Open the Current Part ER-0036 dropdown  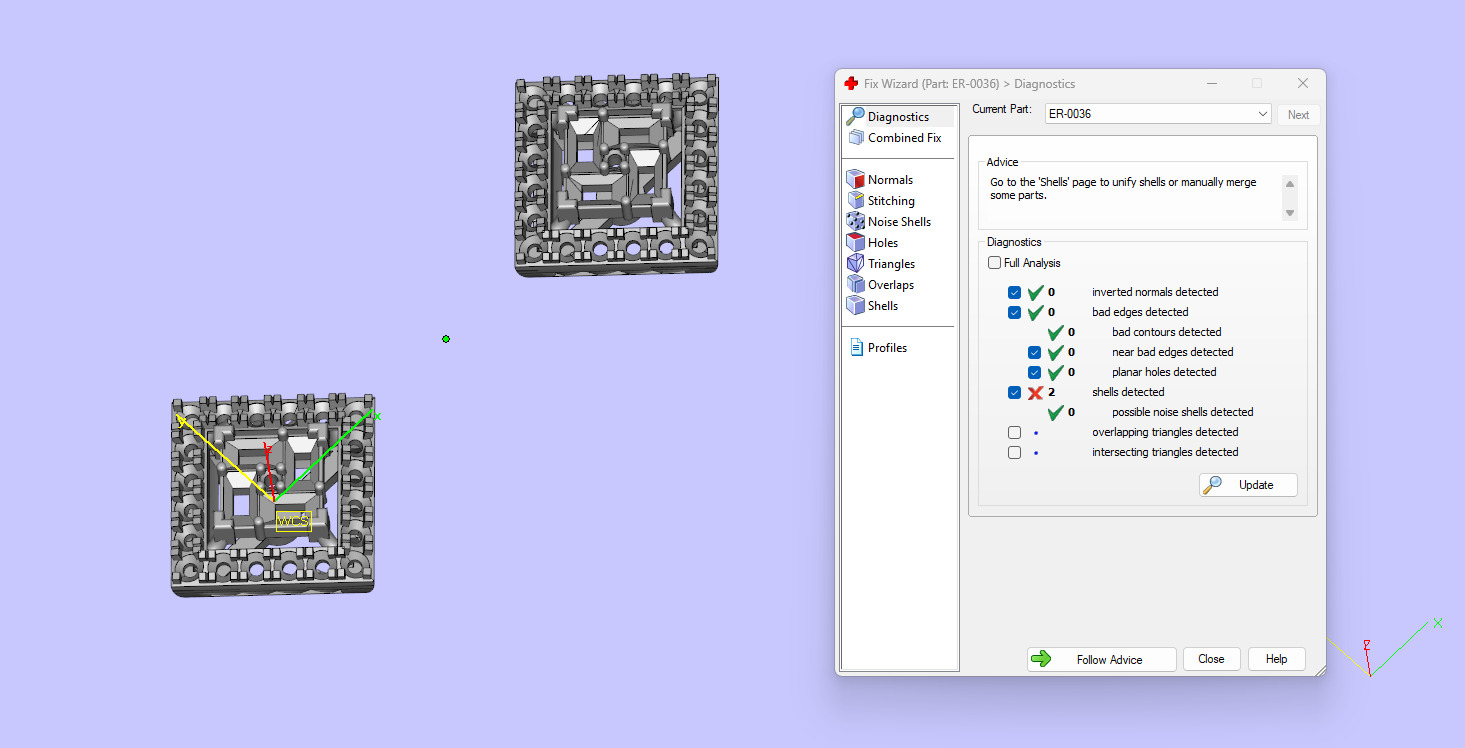[x=1158, y=114]
